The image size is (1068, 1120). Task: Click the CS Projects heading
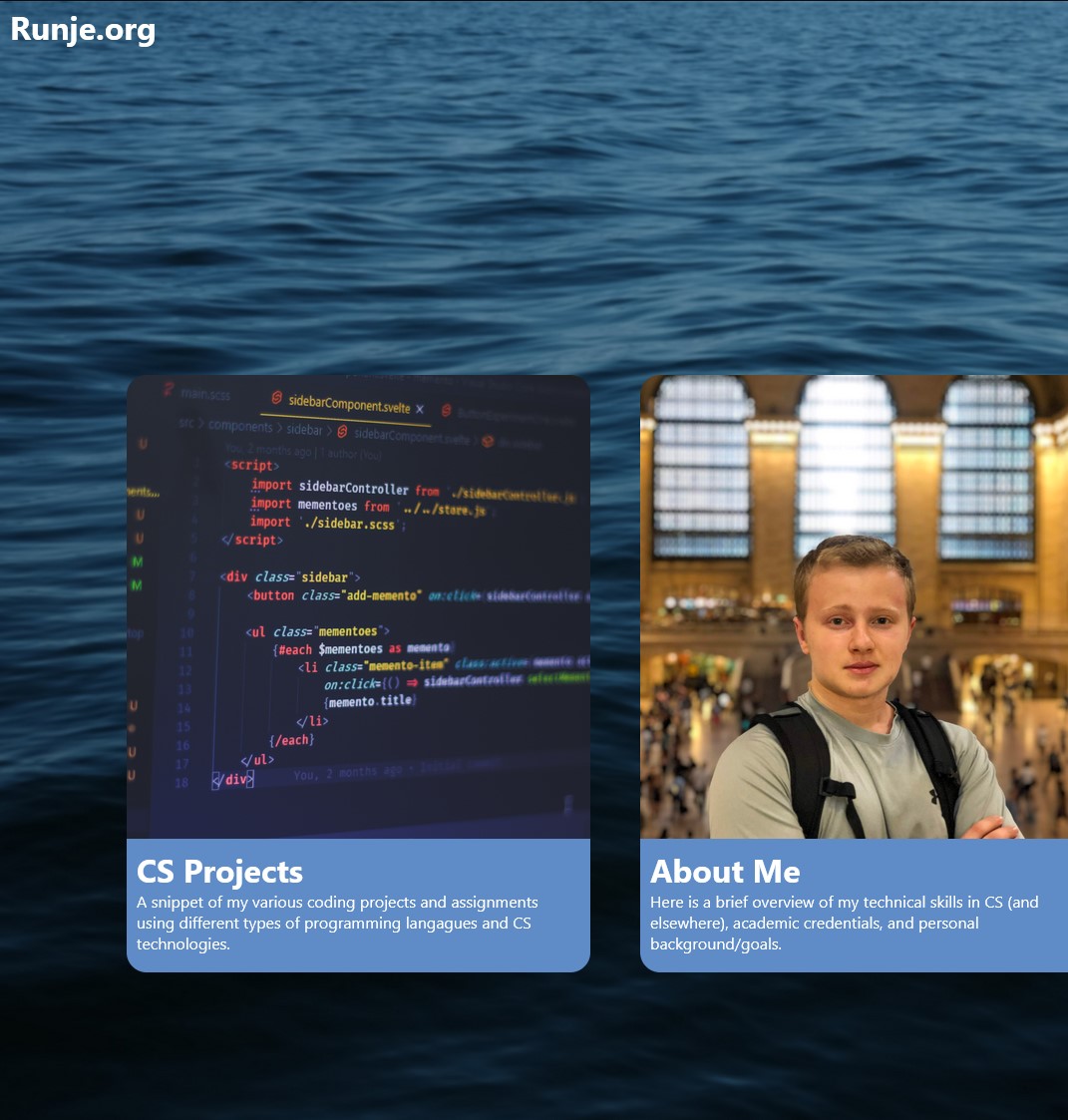click(x=220, y=872)
